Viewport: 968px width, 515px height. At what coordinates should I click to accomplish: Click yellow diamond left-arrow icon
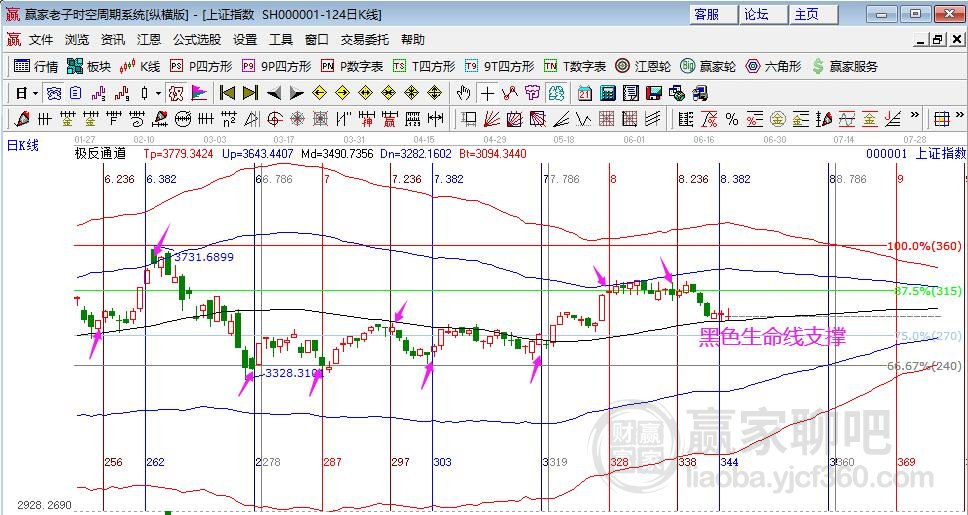[319, 94]
